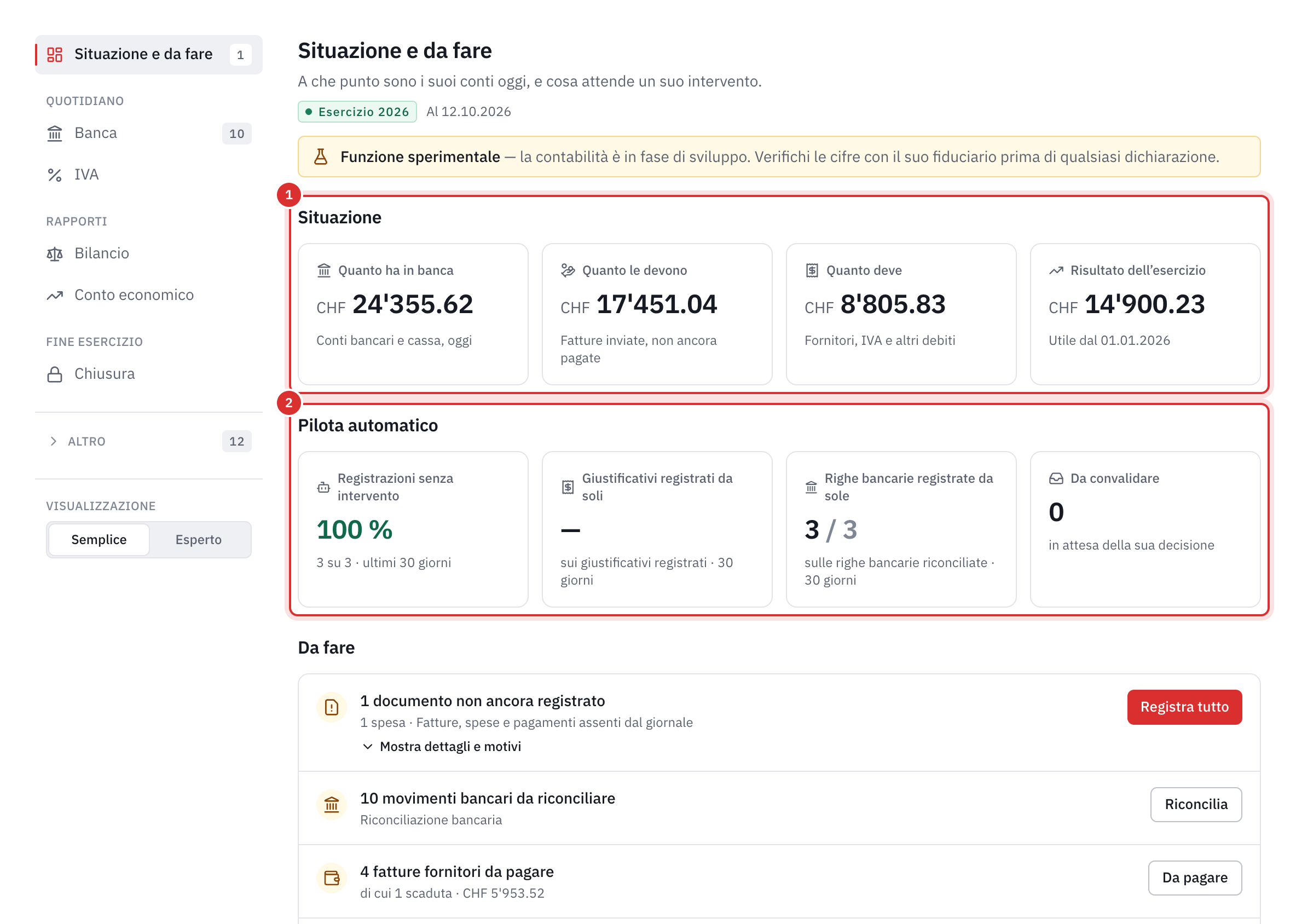Click the badge showing 12 beside ALTRO
The height and width of the screenshot is (924, 1296).
point(236,442)
